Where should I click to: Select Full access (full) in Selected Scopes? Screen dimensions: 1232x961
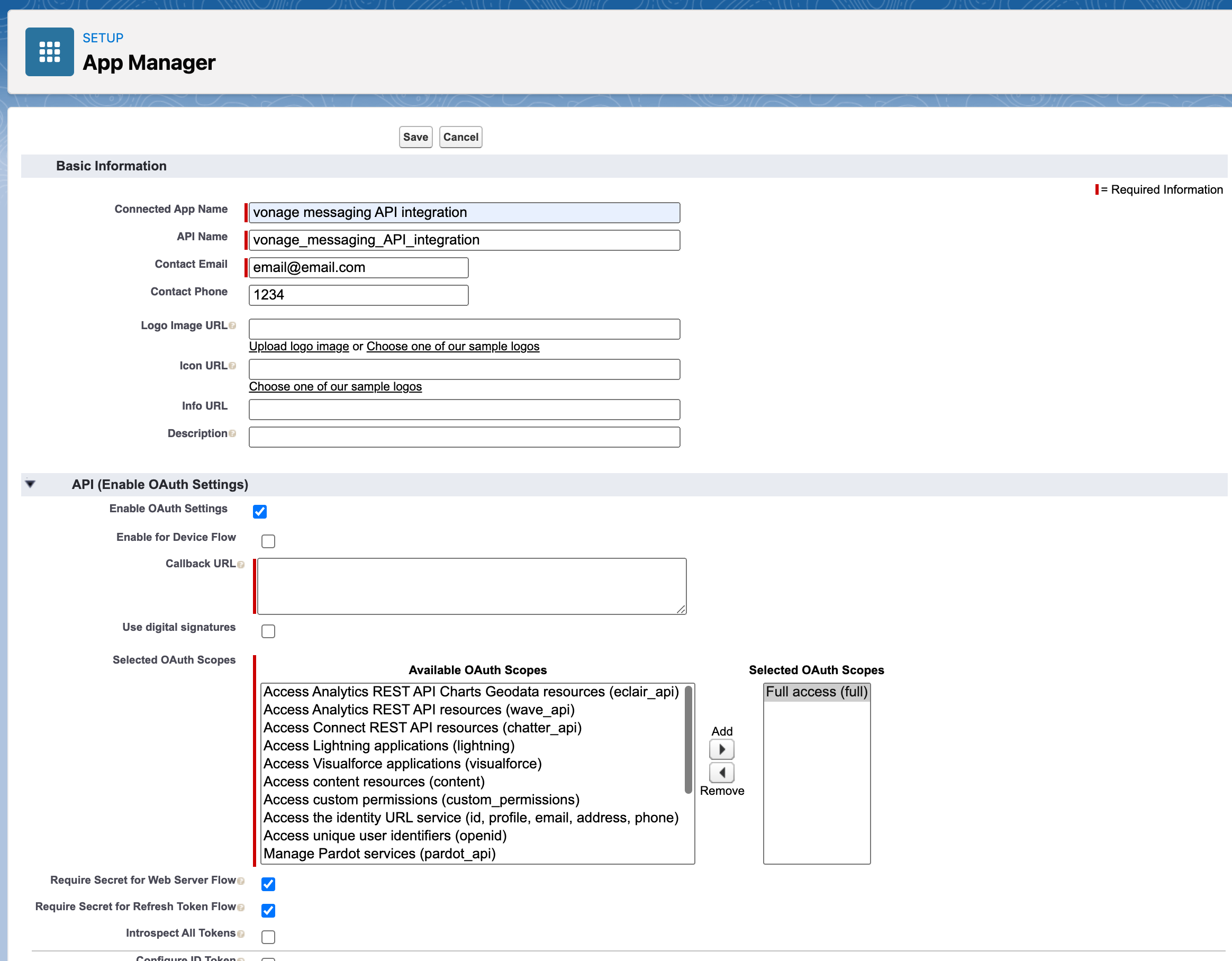817,692
